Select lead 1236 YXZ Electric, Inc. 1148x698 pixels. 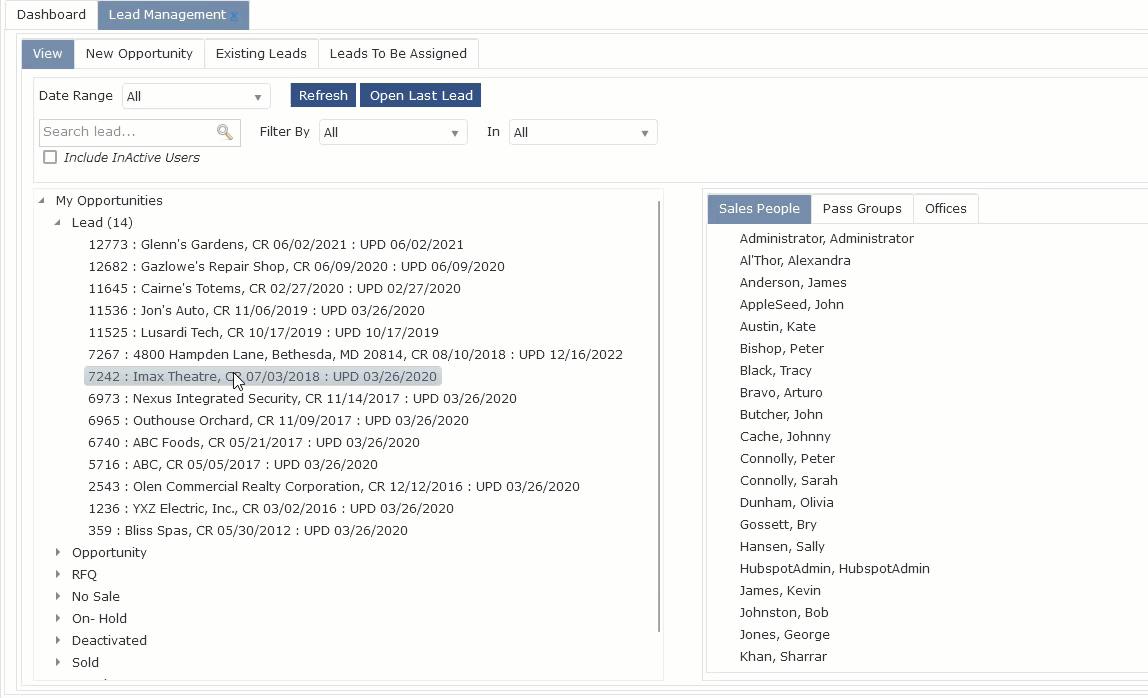pyautogui.click(x=271, y=508)
